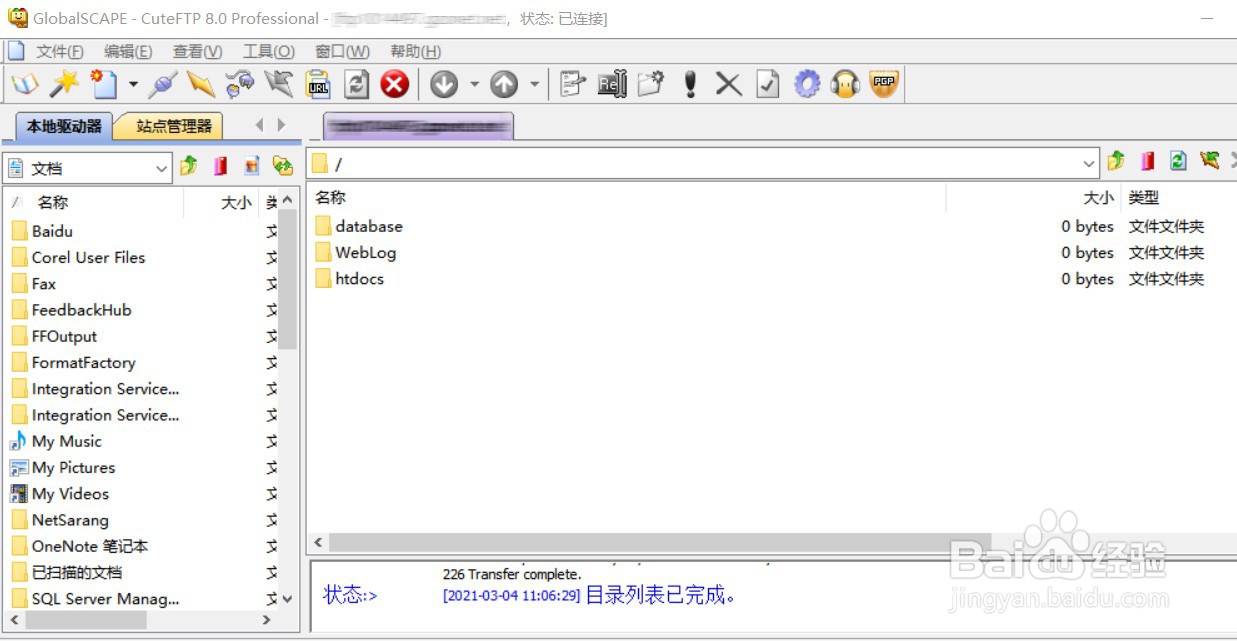Screen dimensions: 1237x641
Task: Select the My Music folder
Action: pyautogui.click(x=56, y=441)
